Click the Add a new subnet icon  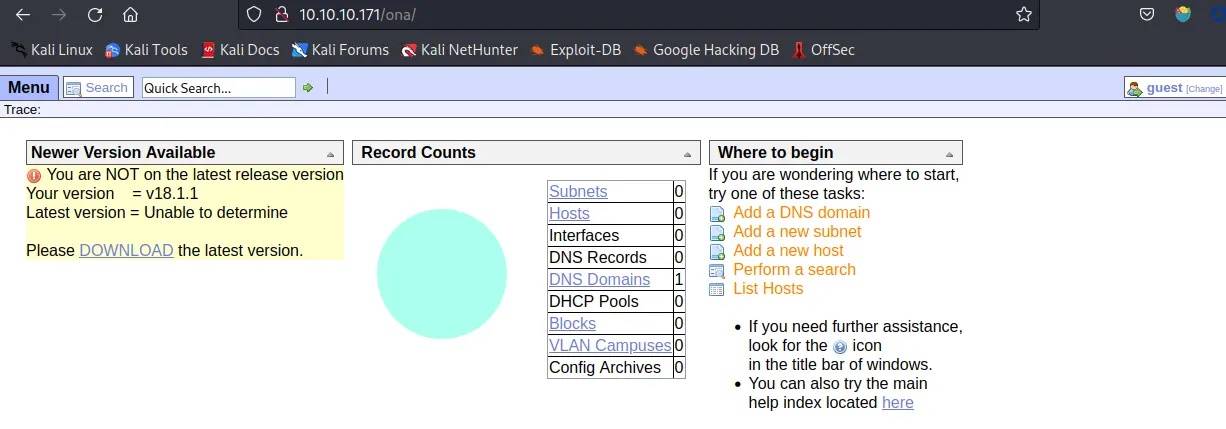tap(716, 232)
